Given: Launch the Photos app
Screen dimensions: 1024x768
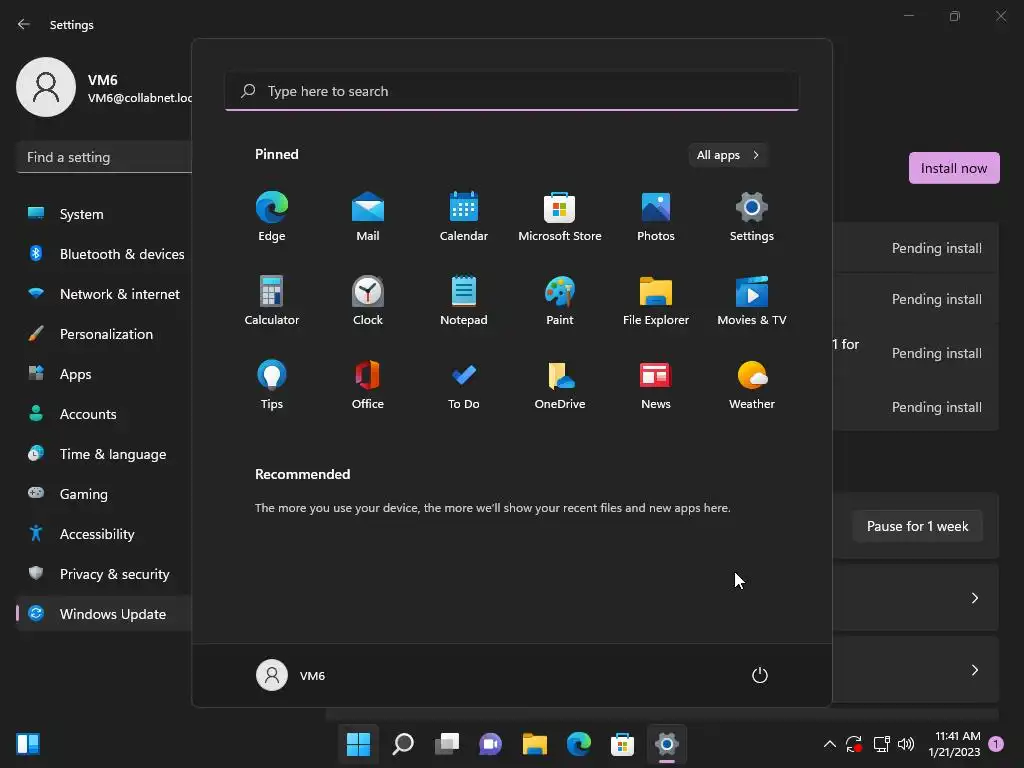Looking at the screenshot, I should tap(656, 217).
